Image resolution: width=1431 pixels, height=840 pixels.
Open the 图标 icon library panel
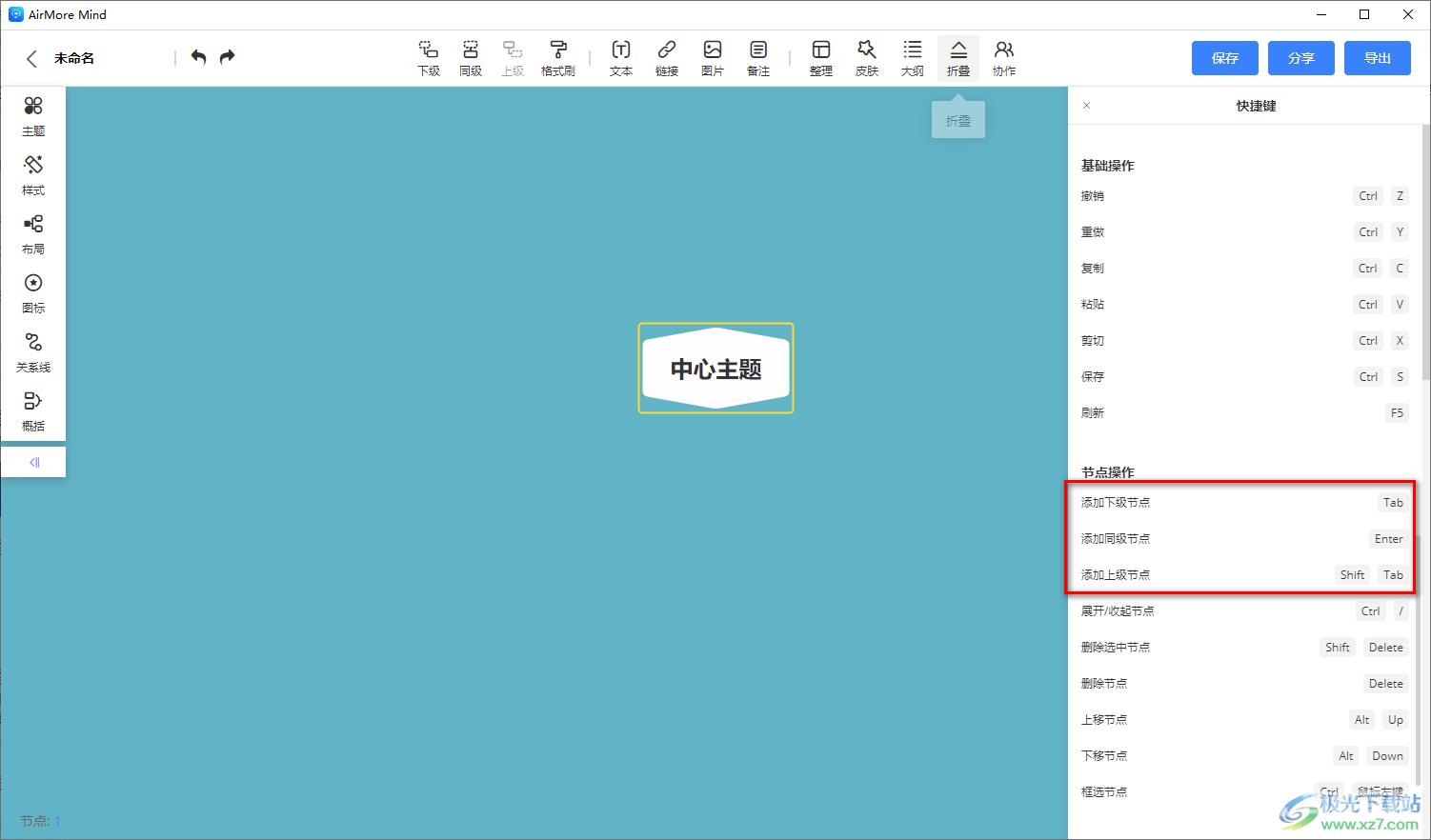coord(33,294)
